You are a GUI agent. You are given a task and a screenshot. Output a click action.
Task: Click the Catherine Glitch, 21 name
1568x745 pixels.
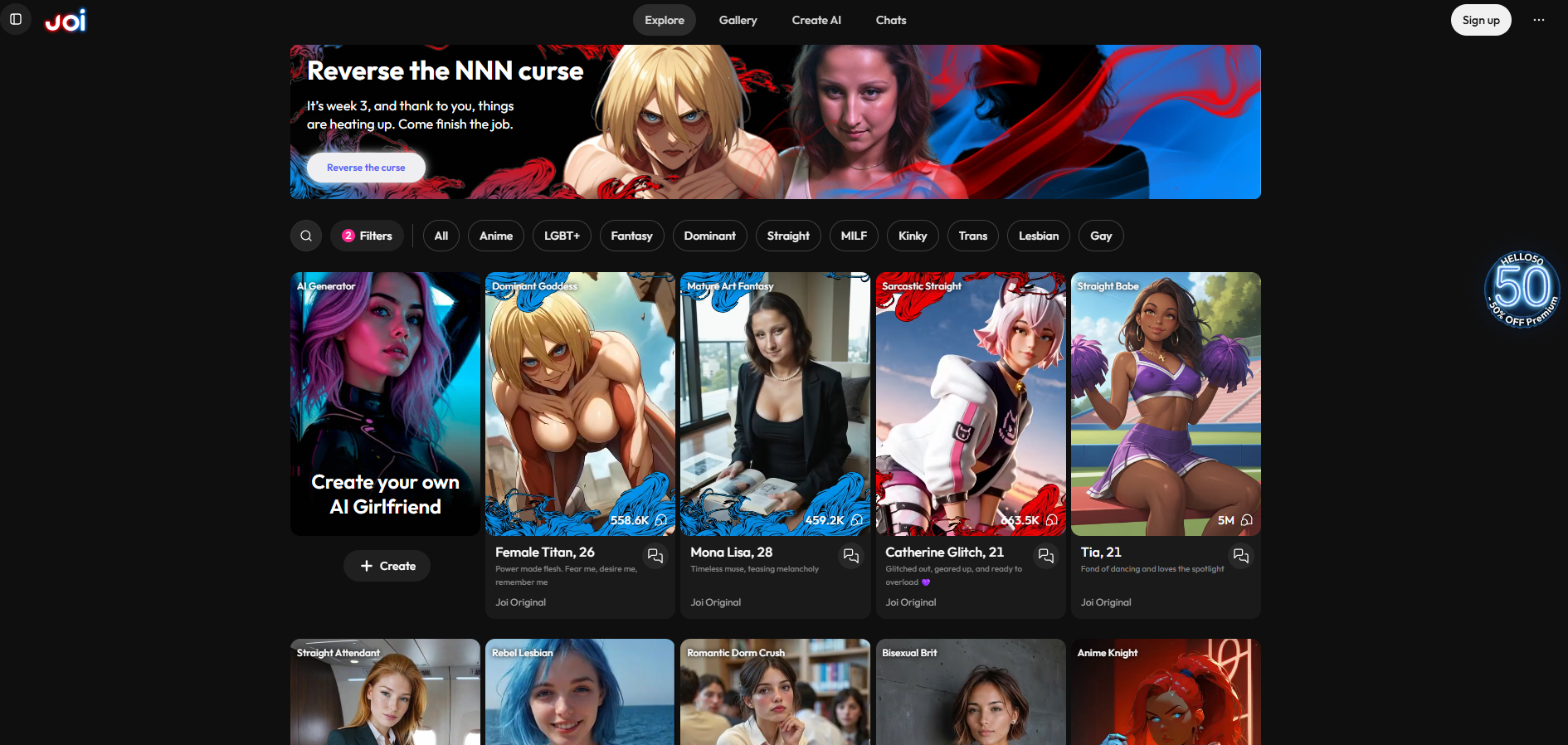pyautogui.click(x=944, y=552)
